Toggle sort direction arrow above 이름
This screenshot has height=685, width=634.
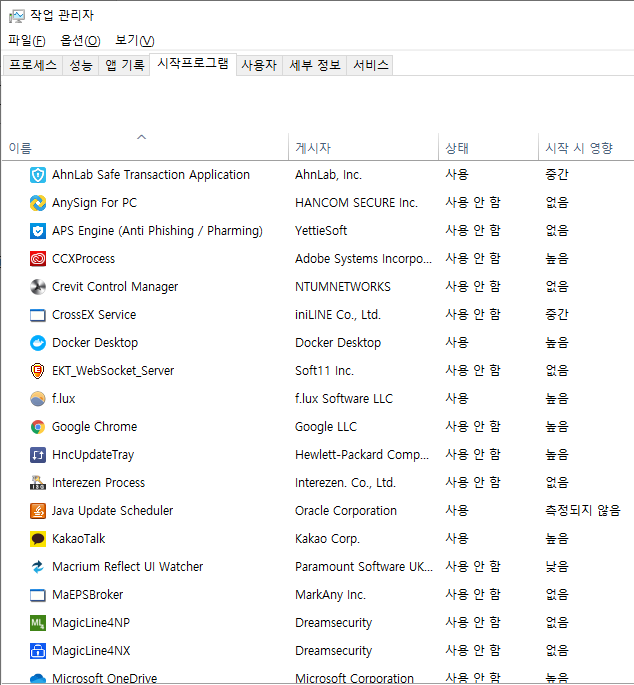click(141, 137)
